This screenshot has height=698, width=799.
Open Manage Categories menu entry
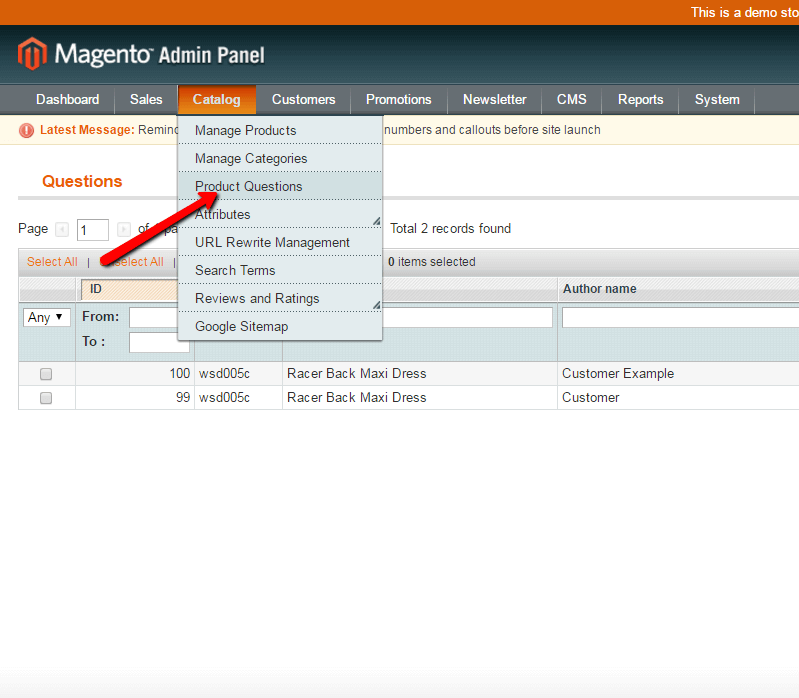coord(251,159)
